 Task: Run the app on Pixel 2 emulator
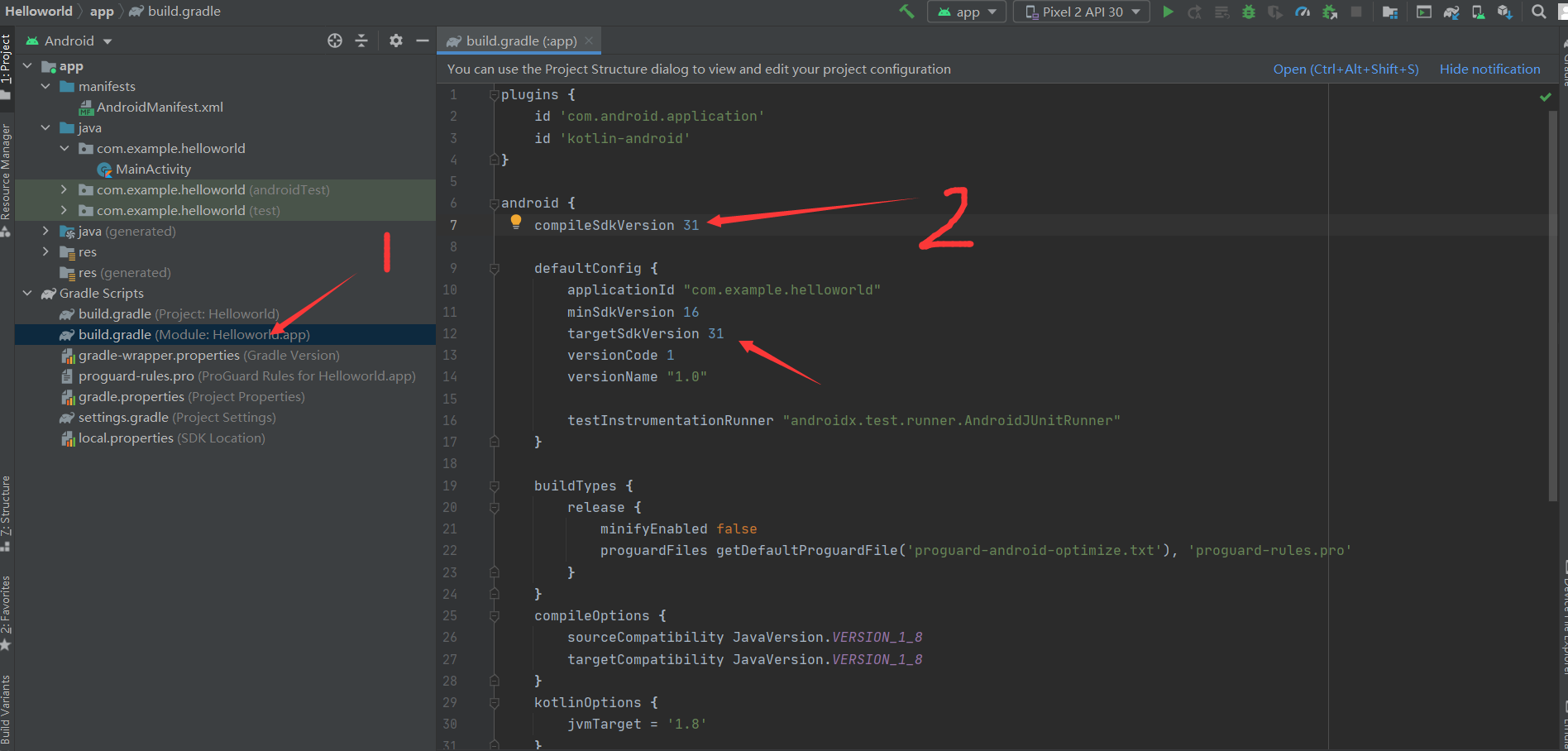coord(1168,12)
